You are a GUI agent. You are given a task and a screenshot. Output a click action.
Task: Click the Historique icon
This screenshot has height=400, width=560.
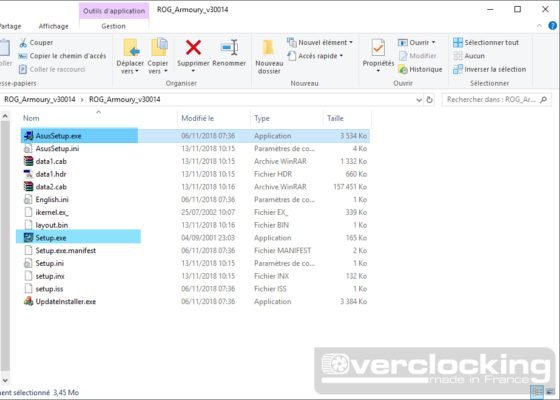point(403,69)
